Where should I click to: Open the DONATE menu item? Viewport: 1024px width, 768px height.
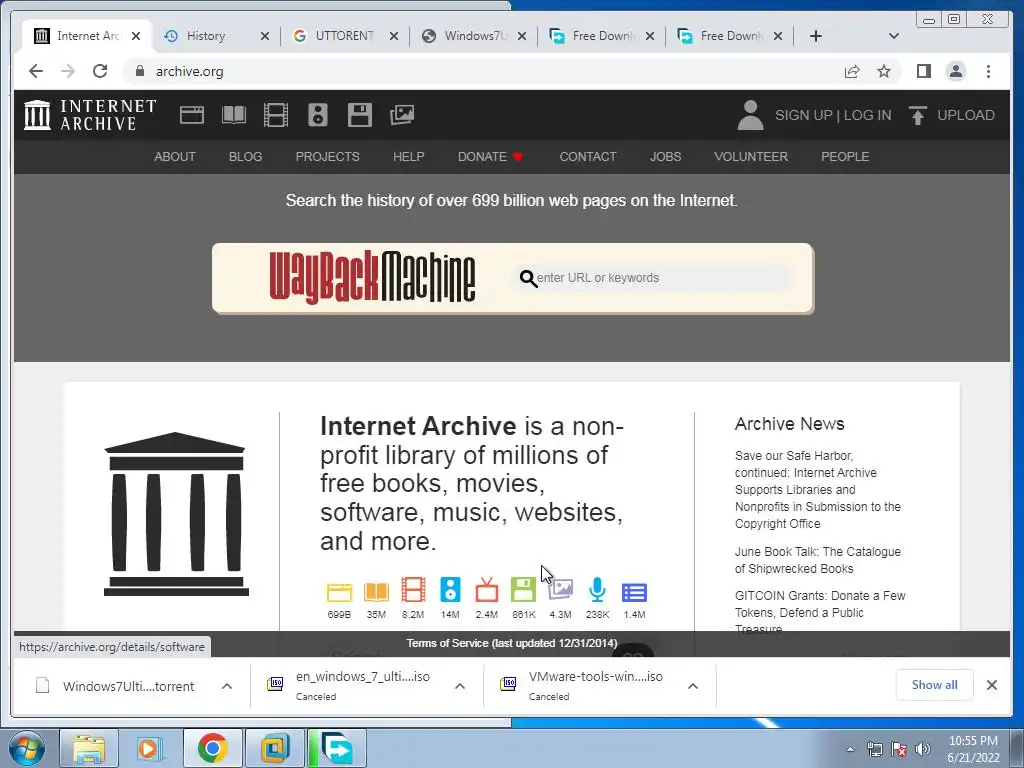pos(490,157)
